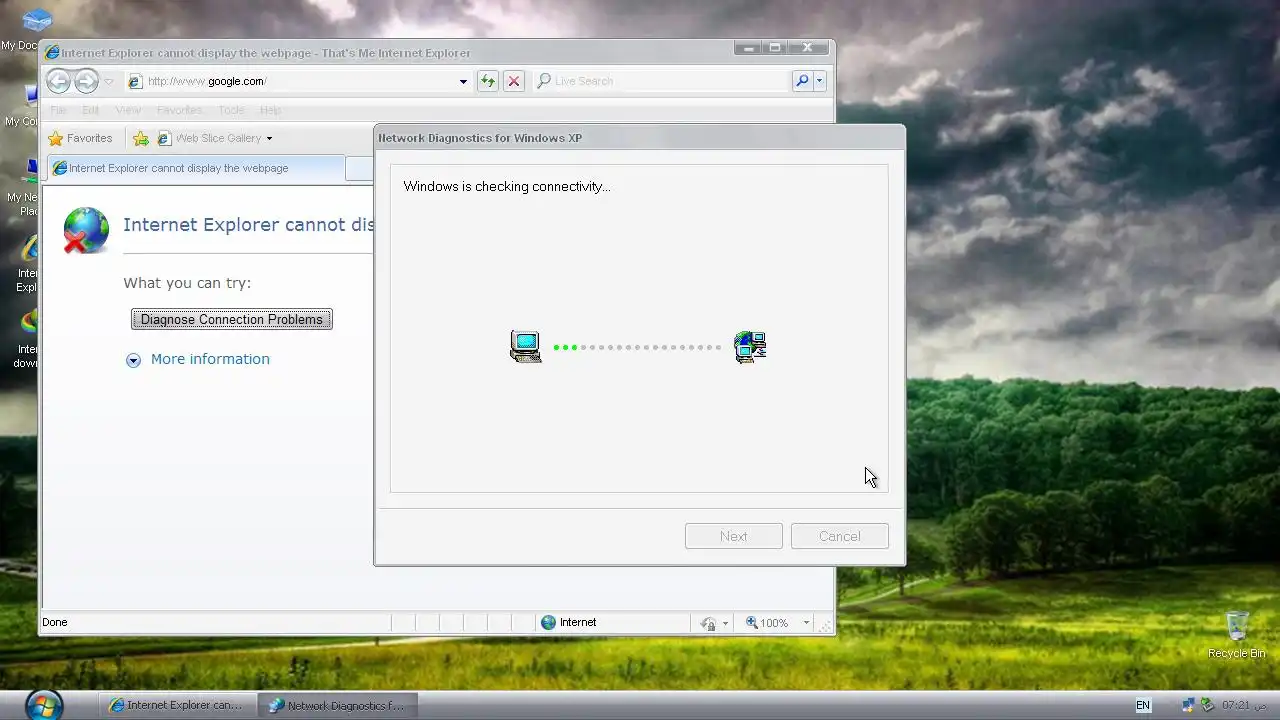
Task: Open the Tools menu in Internet Explorer
Action: (x=231, y=110)
